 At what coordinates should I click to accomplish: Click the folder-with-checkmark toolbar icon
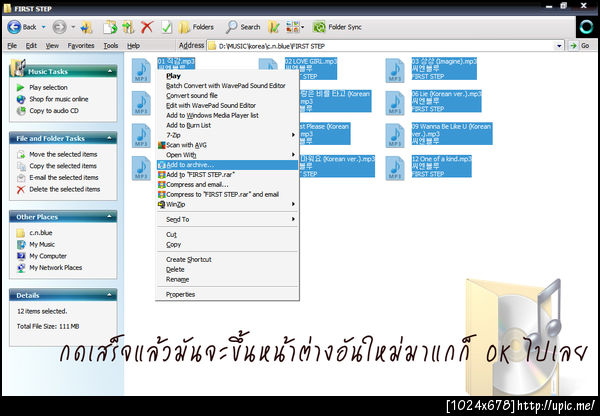(274, 27)
